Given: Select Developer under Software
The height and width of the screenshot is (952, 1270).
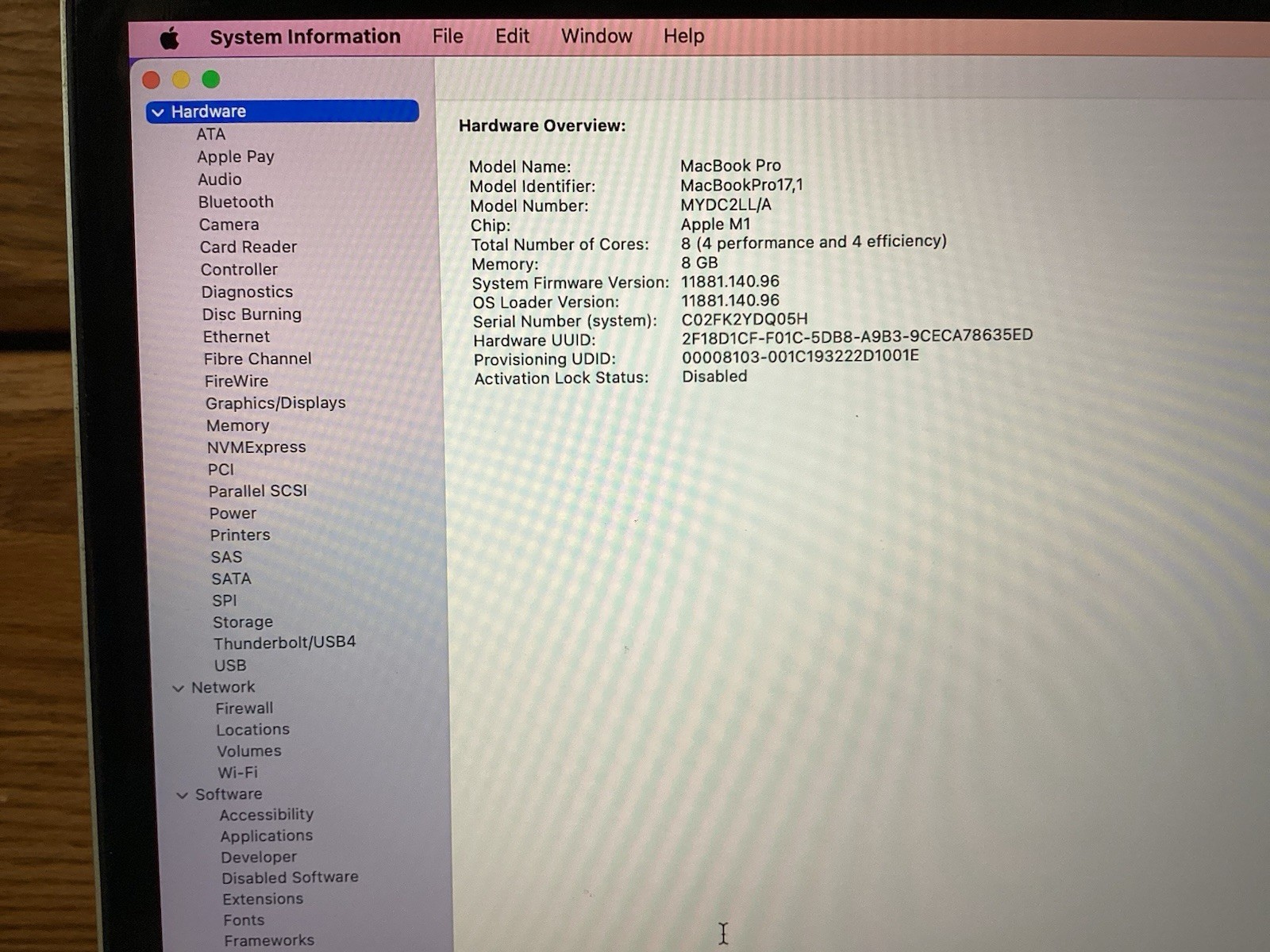Looking at the screenshot, I should coord(259,857).
